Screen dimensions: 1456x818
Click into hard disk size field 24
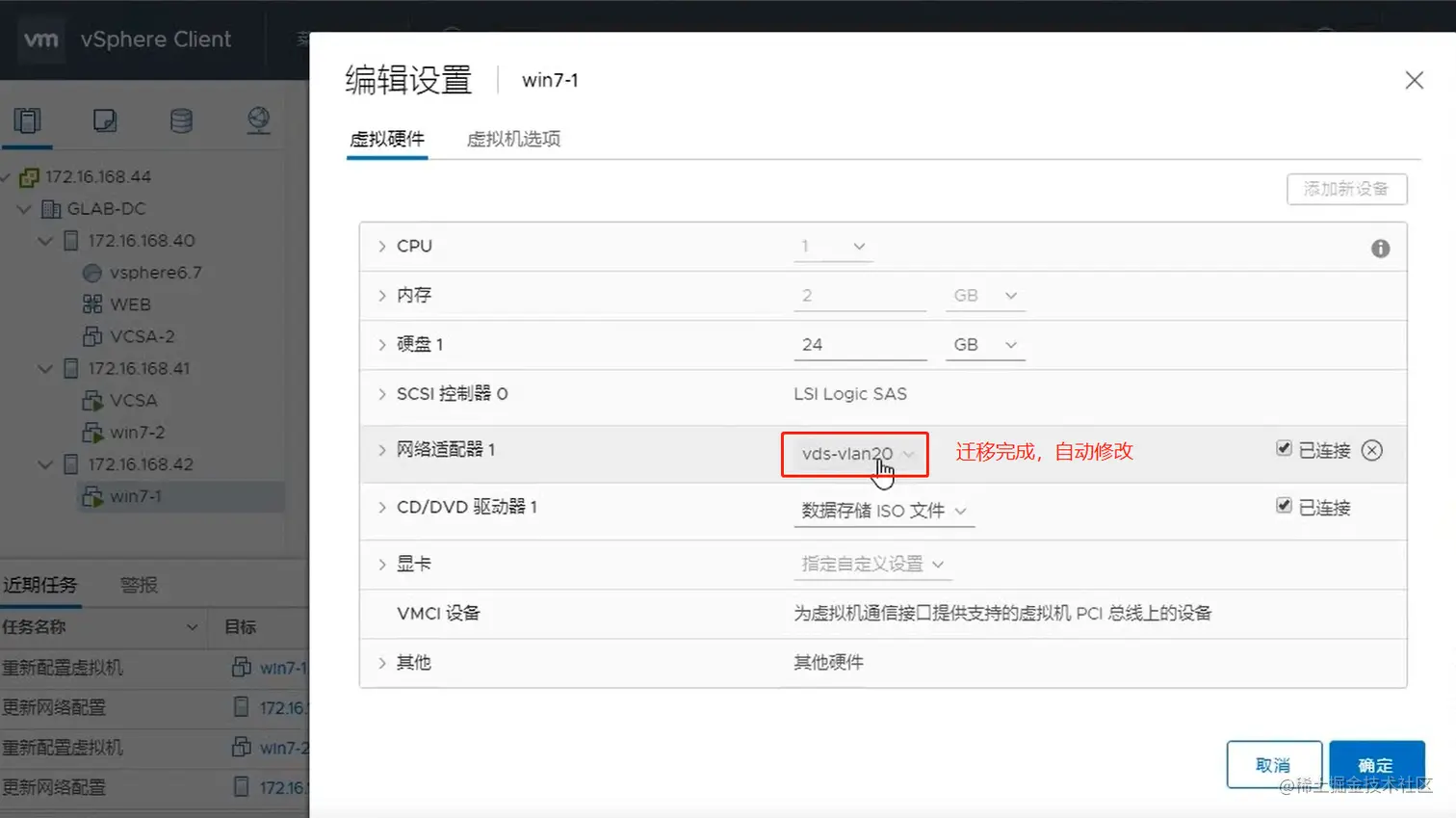[860, 345]
